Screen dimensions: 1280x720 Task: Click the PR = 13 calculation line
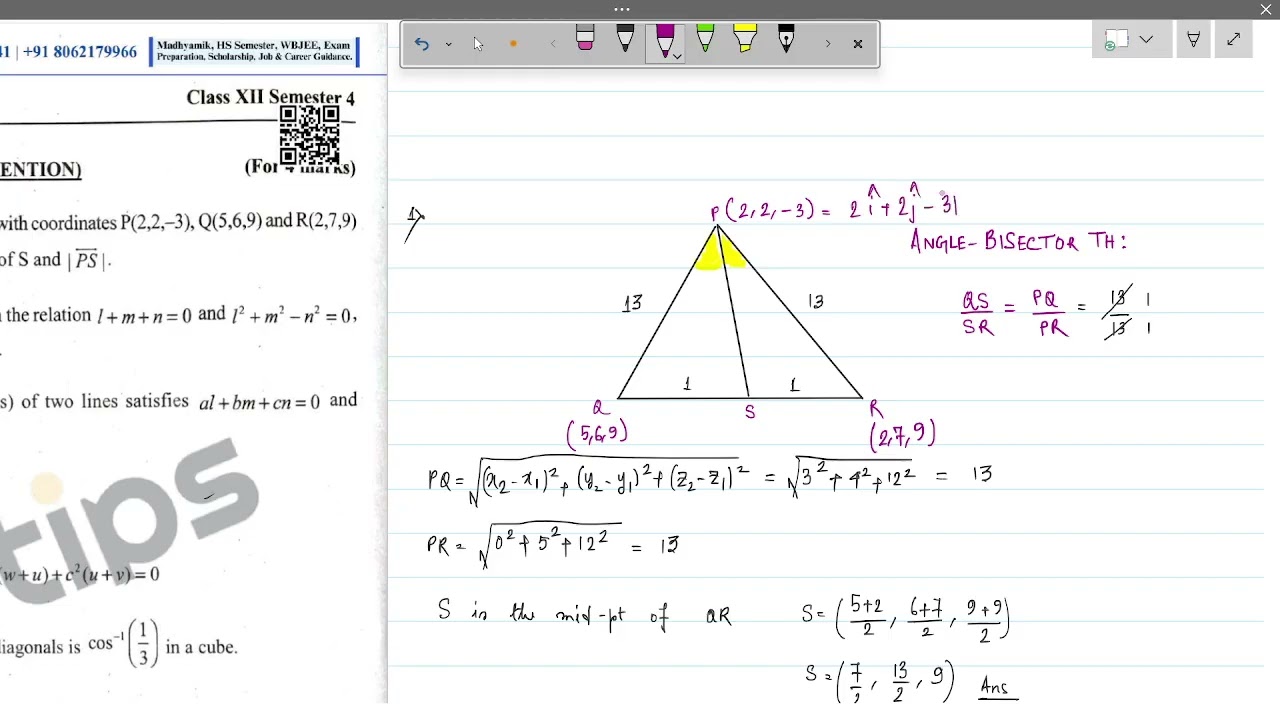click(x=553, y=546)
